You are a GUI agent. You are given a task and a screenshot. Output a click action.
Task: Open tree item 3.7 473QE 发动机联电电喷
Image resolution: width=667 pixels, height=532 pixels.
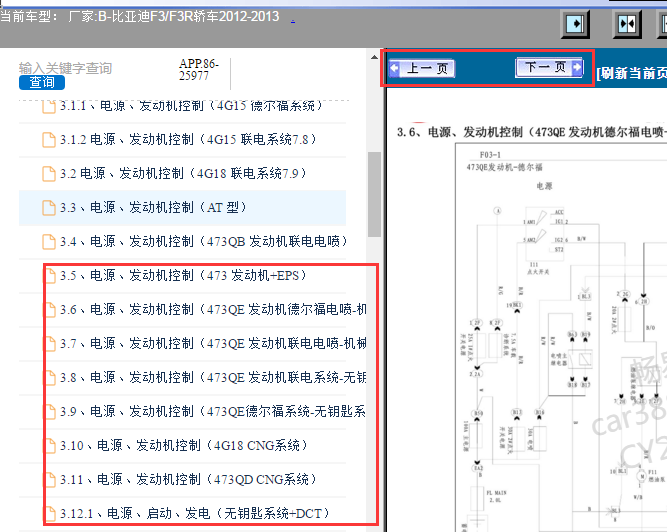tap(213, 344)
